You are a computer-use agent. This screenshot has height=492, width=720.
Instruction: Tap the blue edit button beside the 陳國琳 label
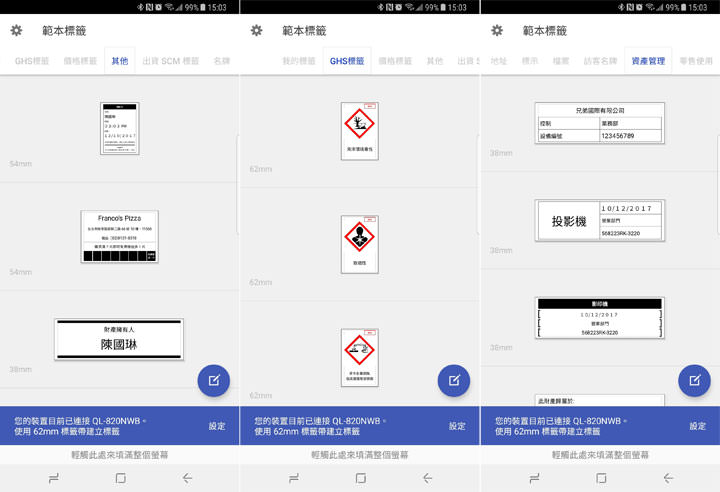[x=213, y=380]
